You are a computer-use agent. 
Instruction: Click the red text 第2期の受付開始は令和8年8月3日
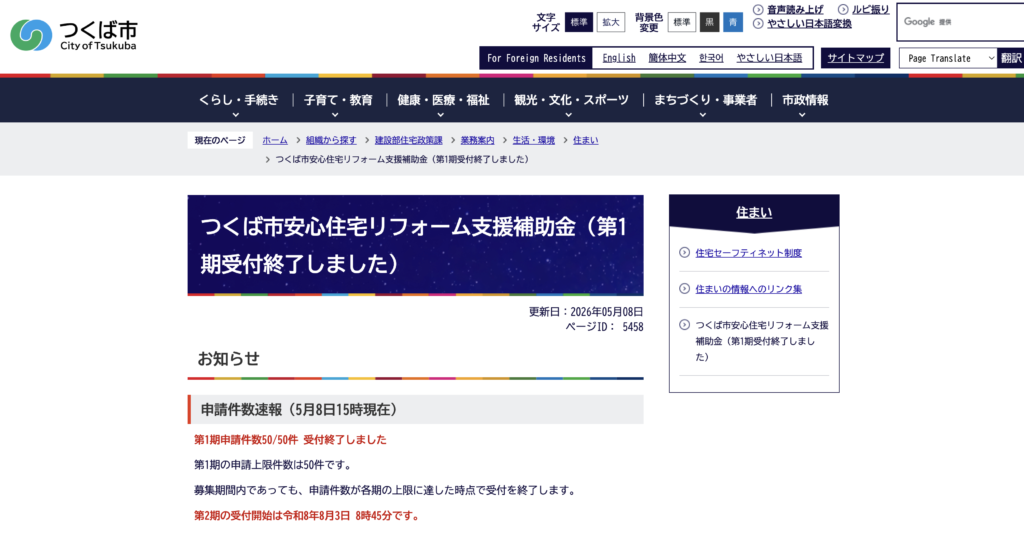point(307,516)
